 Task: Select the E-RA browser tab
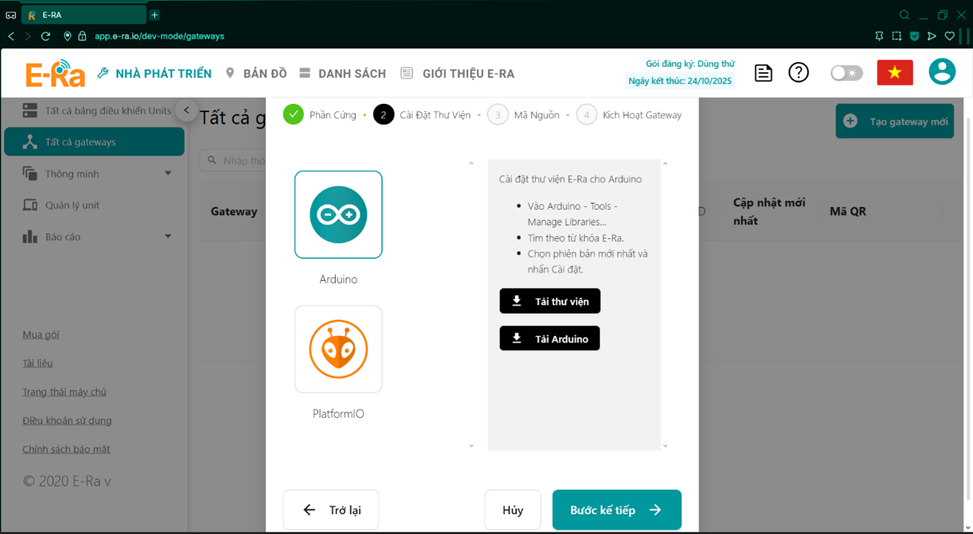pyautogui.click(x=84, y=14)
